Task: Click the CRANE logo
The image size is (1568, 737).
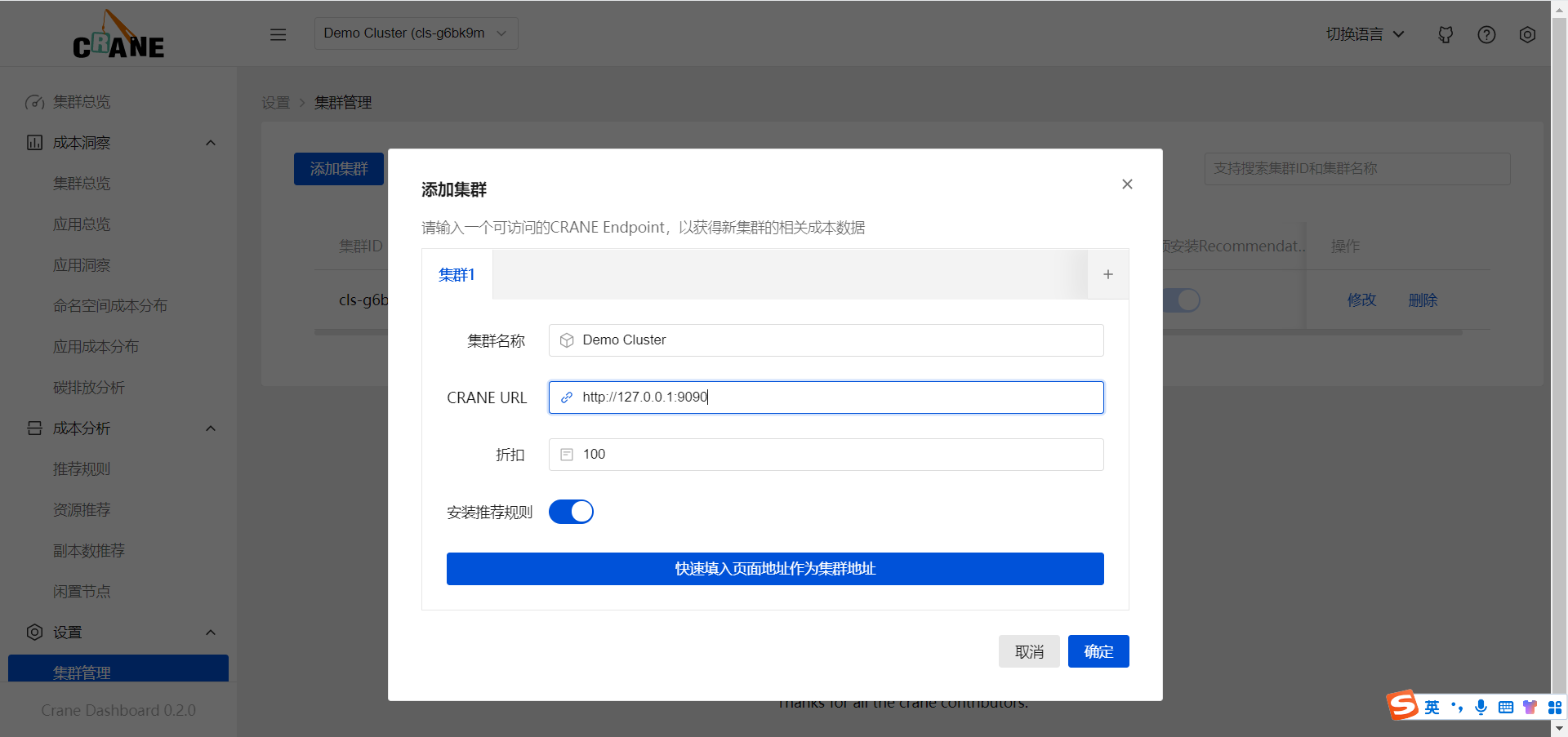Action: [x=118, y=35]
